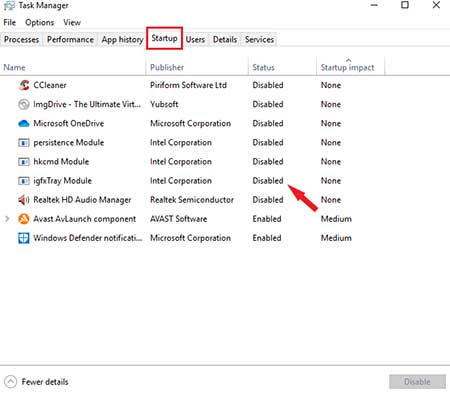Select the Microsoft OneDrive entry
Screen dimensions: 450x397
[69, 124]
